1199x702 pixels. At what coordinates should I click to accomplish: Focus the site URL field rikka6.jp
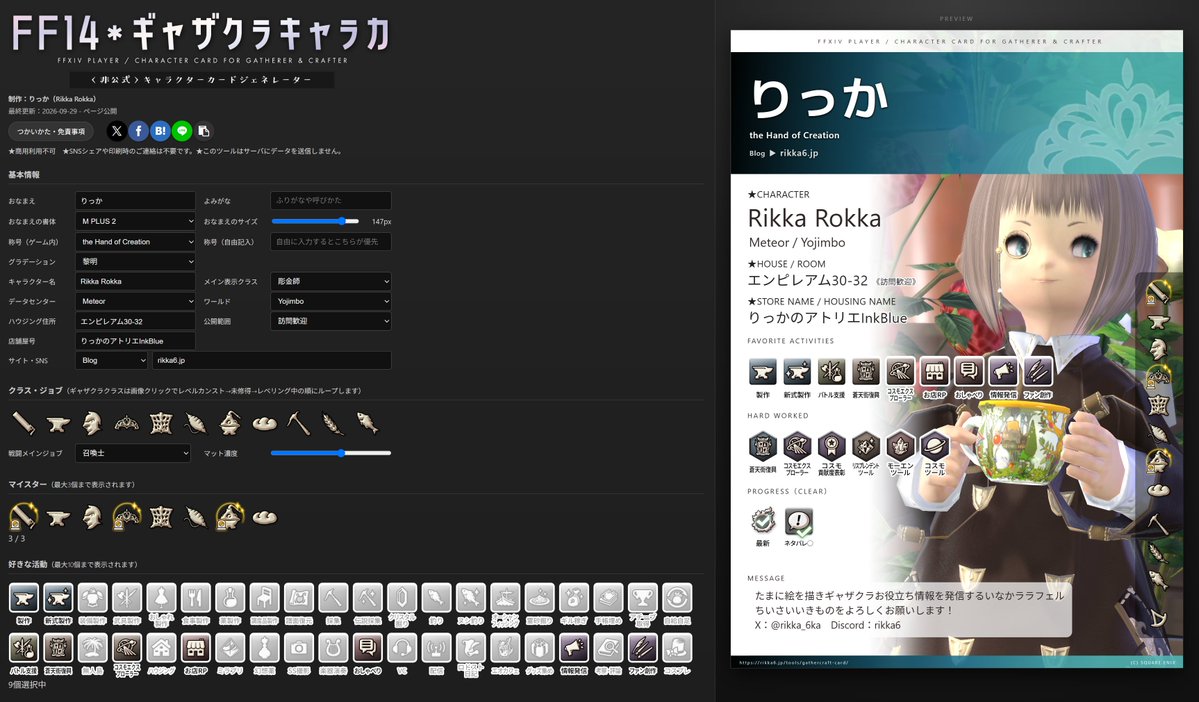[272, 360]
